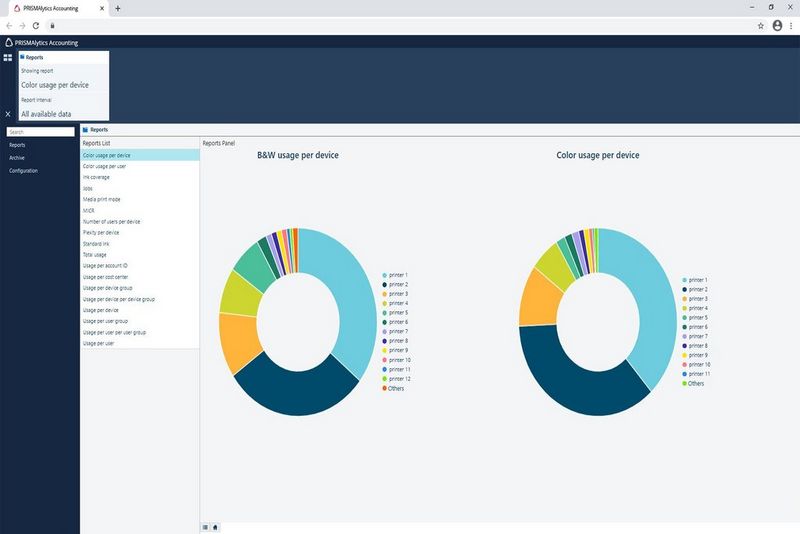Screen dimensions: 800x534
Task: Click the PRISMAlytics Accounting logo icon
Action: [9, 43]
